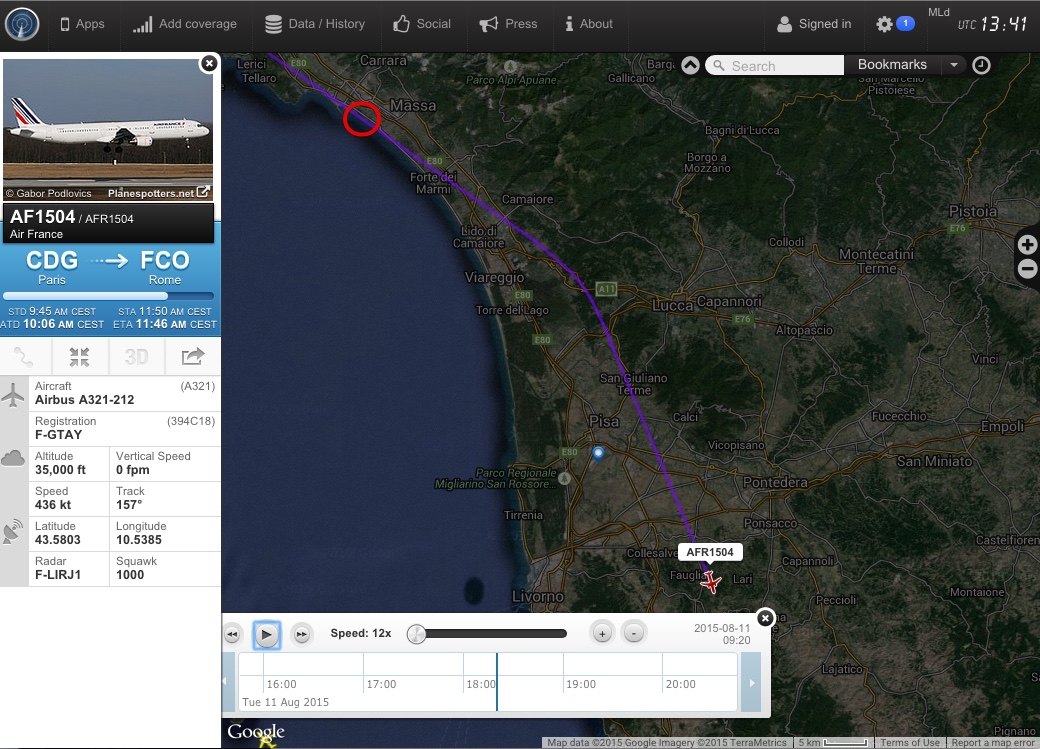This screenshot has width=1040, height=749.
Task: Follow the Planespotters.net link
Action: coord(159,193)
